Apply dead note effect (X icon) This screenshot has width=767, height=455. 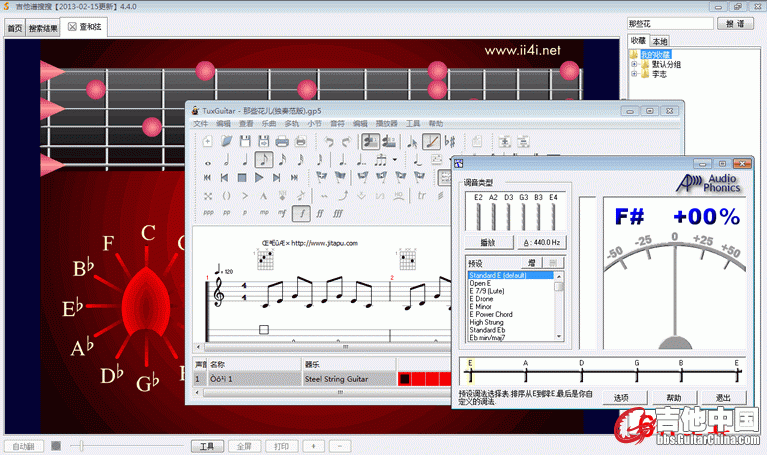coord(208,196)
